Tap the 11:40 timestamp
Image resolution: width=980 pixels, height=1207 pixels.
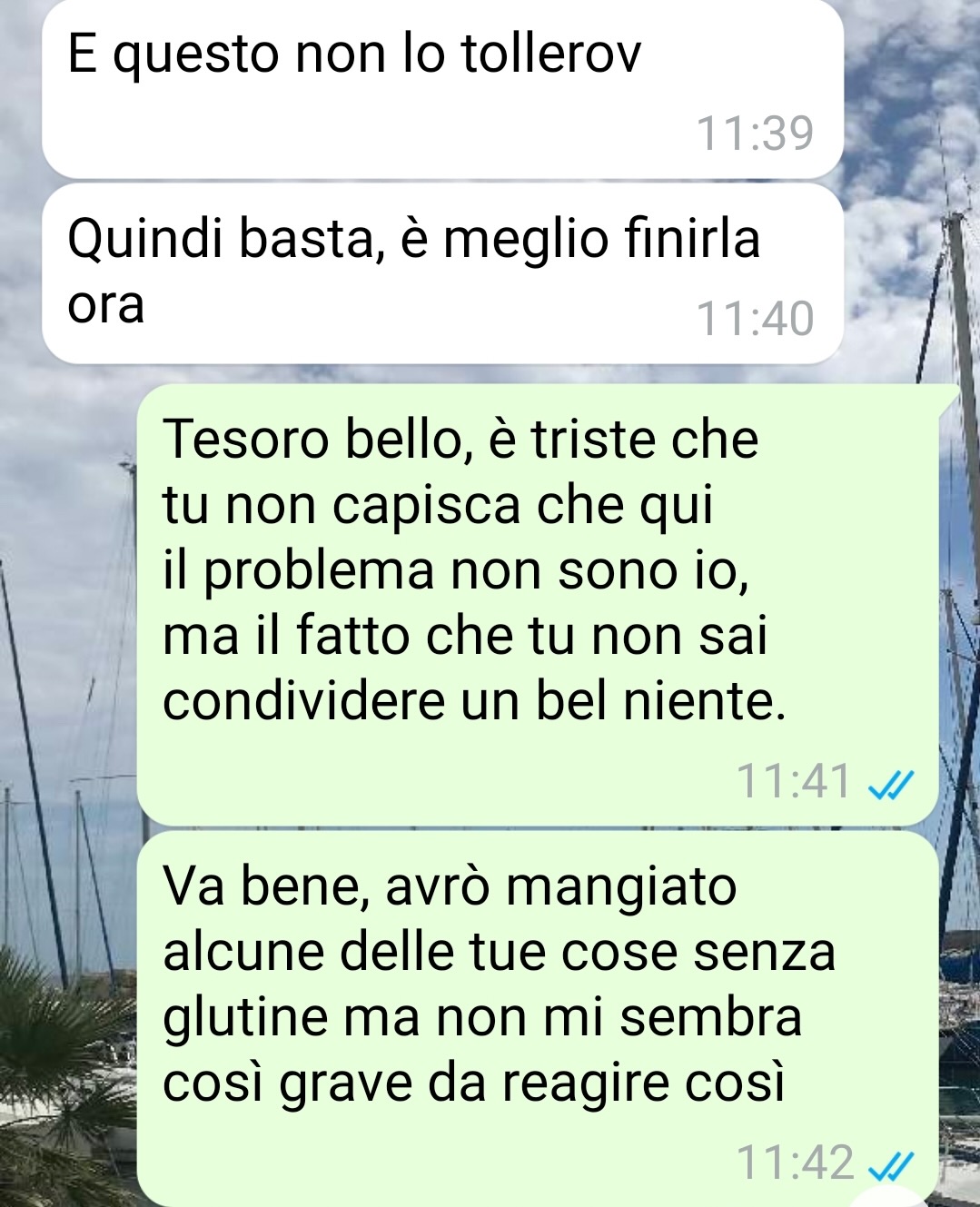point(755,319)
